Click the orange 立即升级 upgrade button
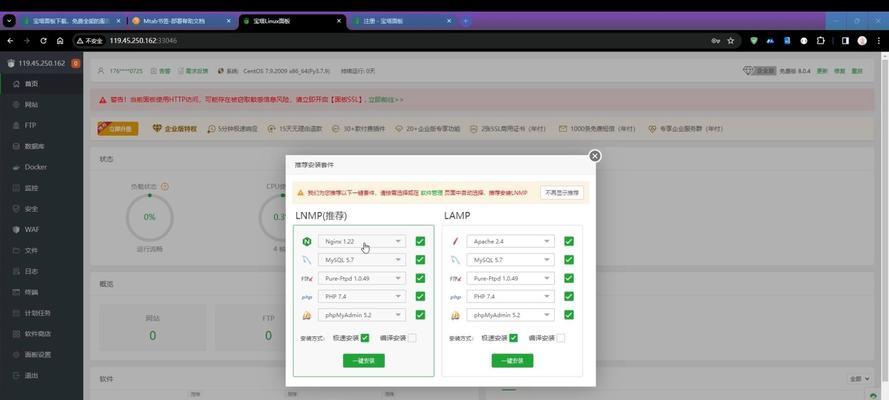 [118, 129]
